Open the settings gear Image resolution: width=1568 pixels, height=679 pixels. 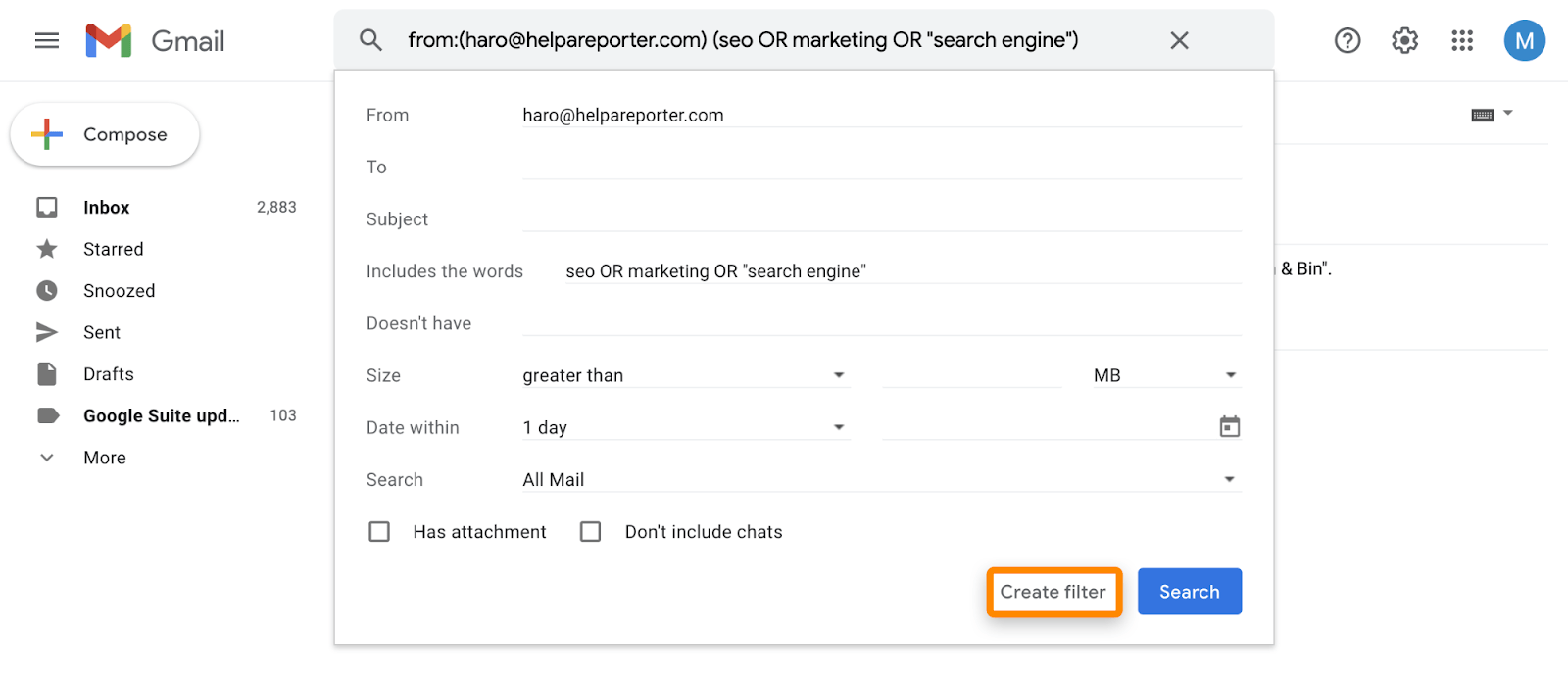click(1403, 40)
